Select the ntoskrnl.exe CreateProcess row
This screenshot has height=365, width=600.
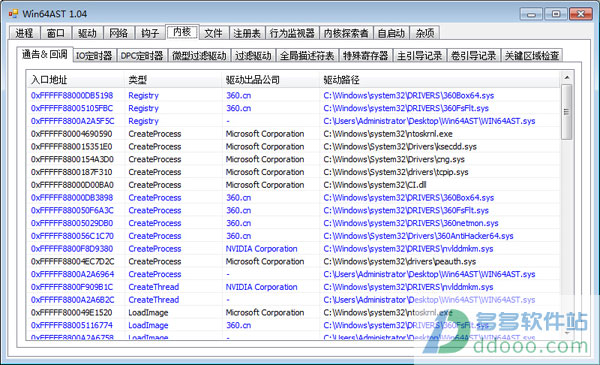[293, 134]
